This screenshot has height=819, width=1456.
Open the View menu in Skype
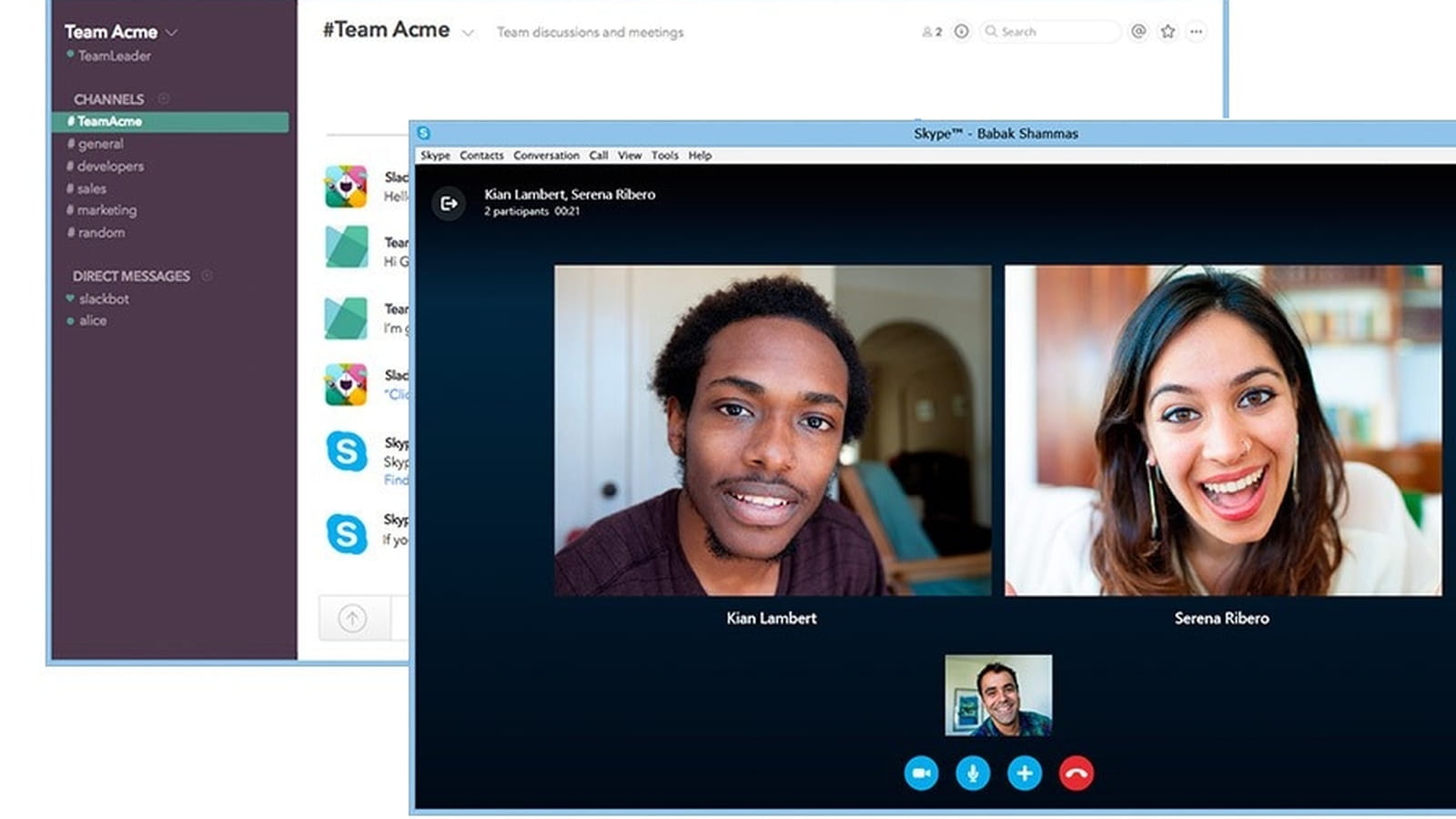(x=630, y=156)
